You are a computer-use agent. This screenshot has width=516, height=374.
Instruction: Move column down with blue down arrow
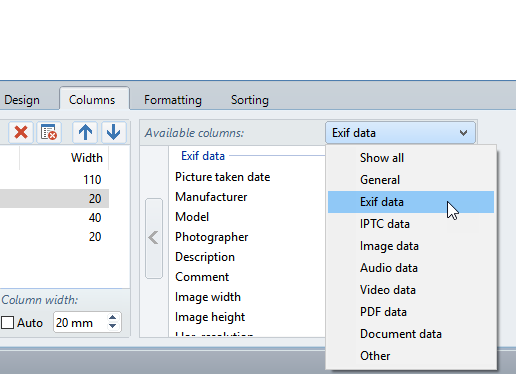[x=114, y=132]
